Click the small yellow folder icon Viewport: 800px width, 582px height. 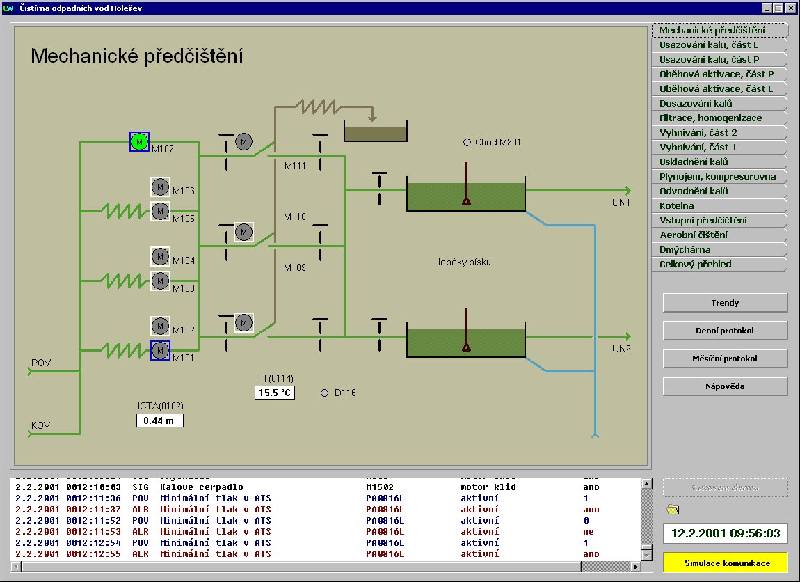tap(672, 511)
